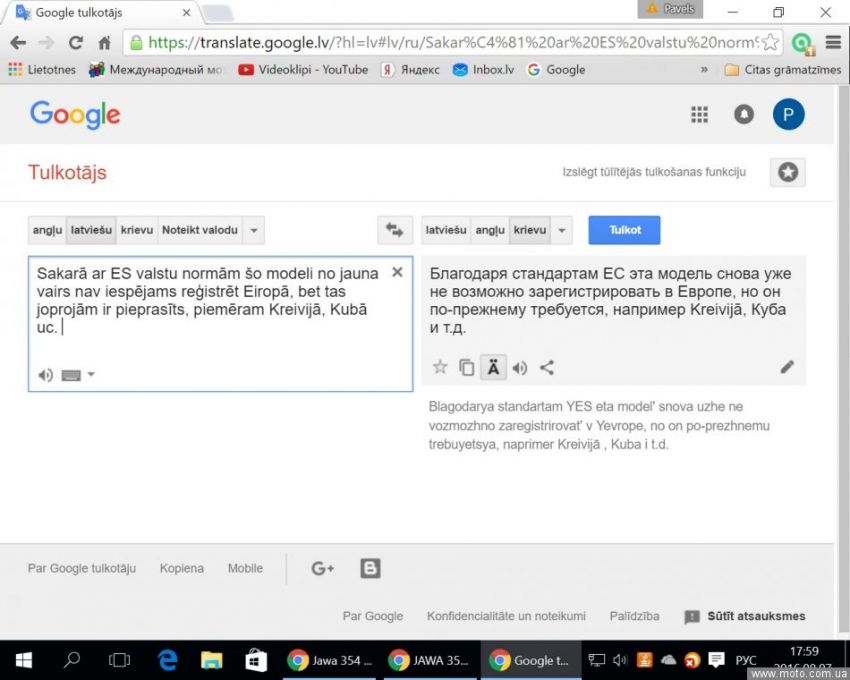Launch Microsoft Edge from the taskbar
Screen dimensions: 850x680
tap(167, 660)
